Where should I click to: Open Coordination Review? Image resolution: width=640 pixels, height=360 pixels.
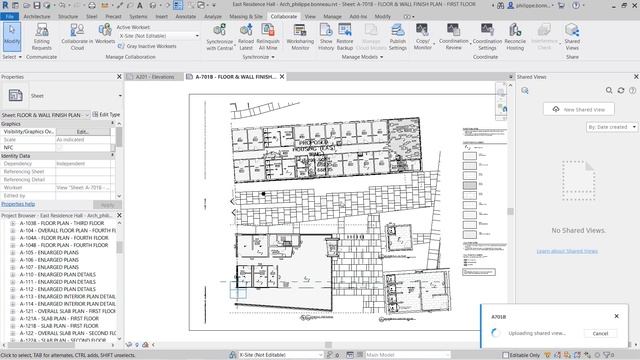pyautogui.click(x=453, y=37)
